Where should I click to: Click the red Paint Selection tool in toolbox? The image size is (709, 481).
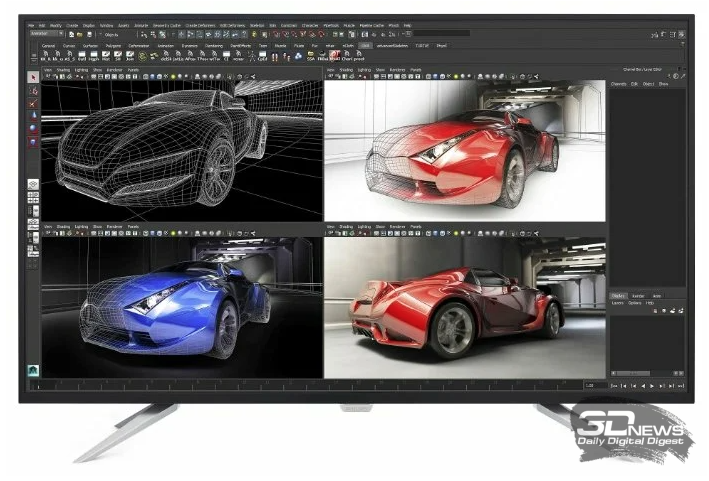pos(33,104)
